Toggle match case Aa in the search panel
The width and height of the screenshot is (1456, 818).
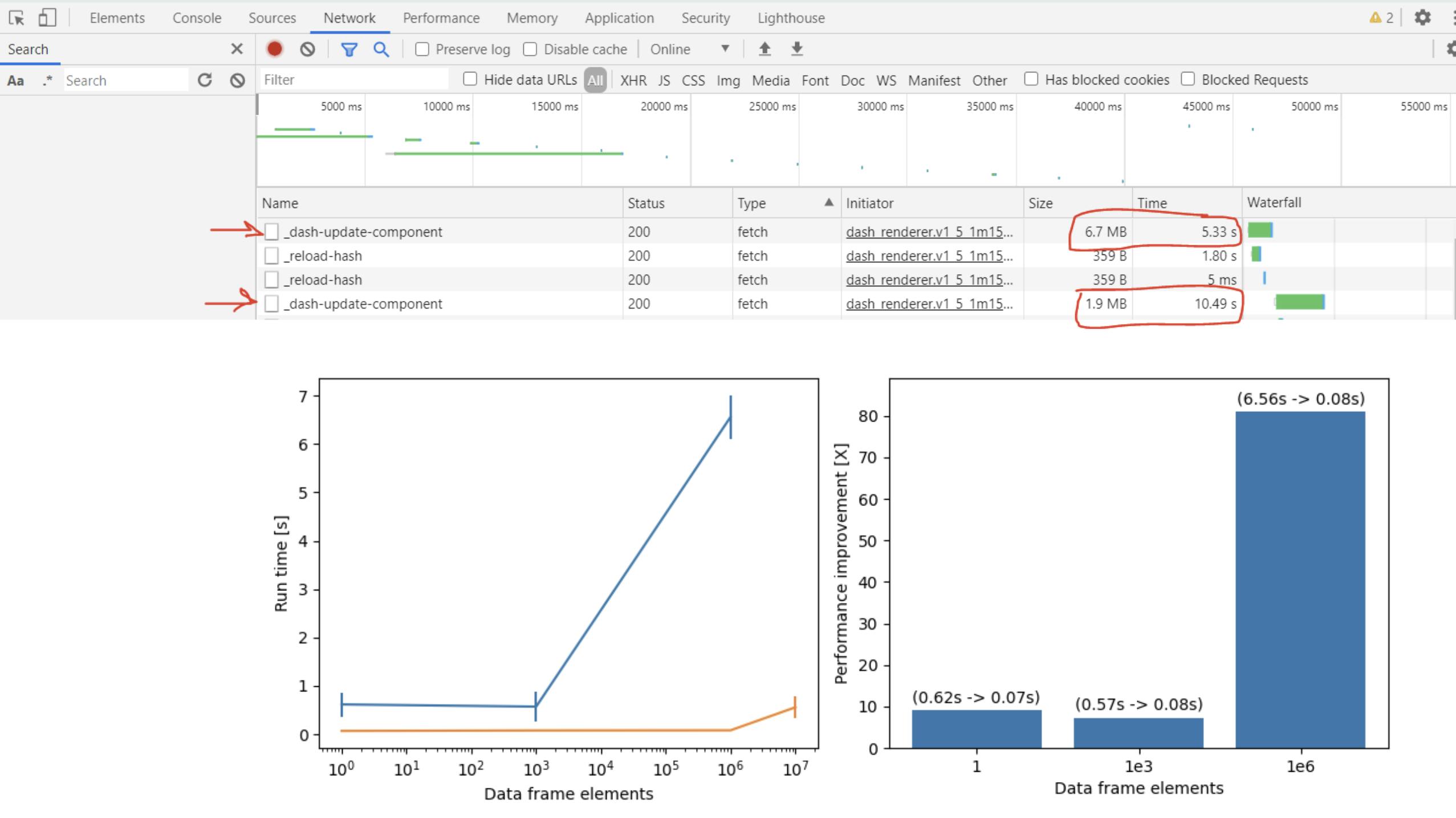tap(15, 80)
